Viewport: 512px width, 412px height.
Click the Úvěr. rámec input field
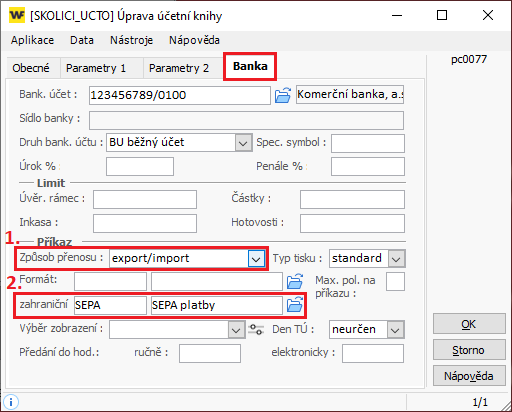145,199
